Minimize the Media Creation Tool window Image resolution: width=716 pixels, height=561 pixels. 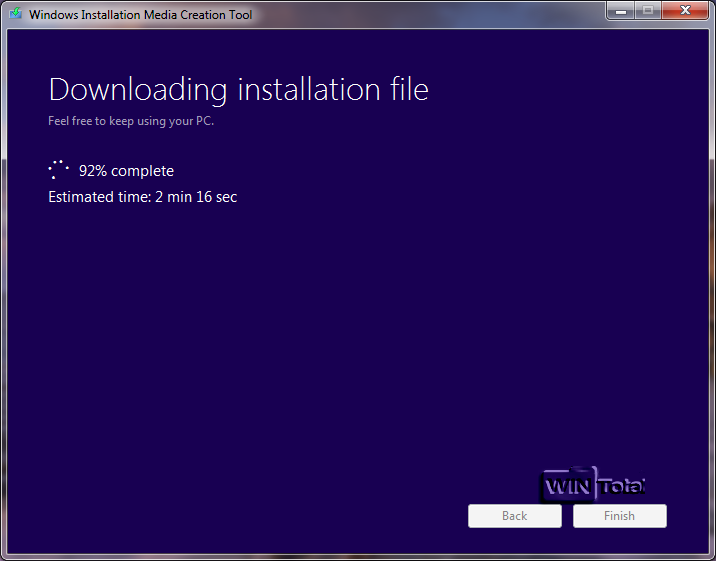point(621,11)
